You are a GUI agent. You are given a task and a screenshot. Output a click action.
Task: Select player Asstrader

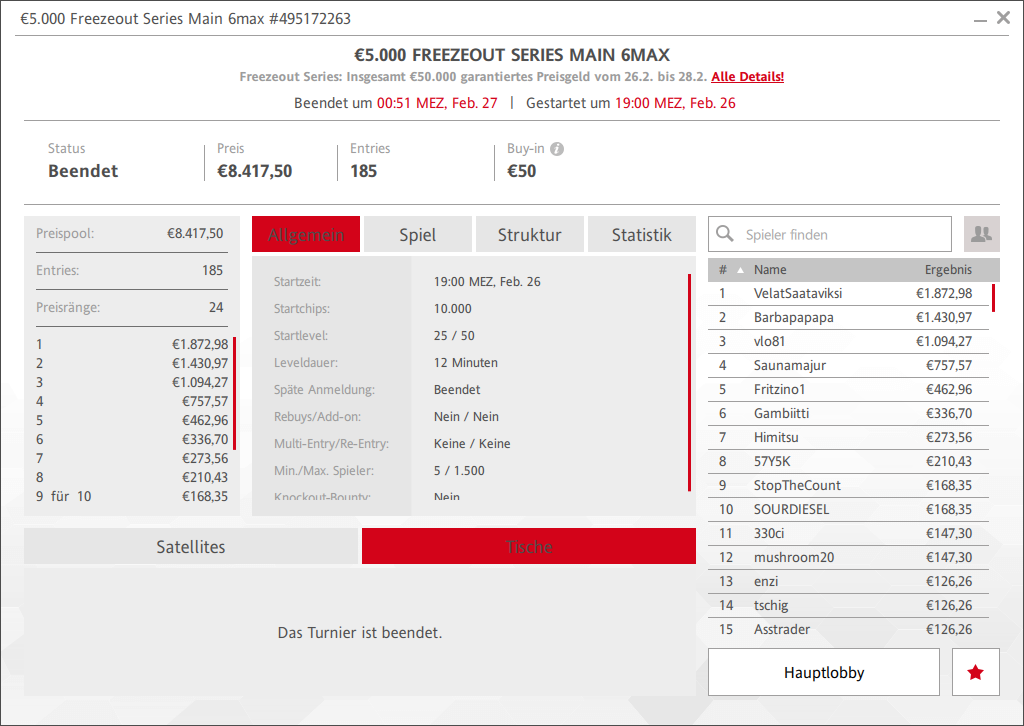pyautogui.click(x=848, y=629)
